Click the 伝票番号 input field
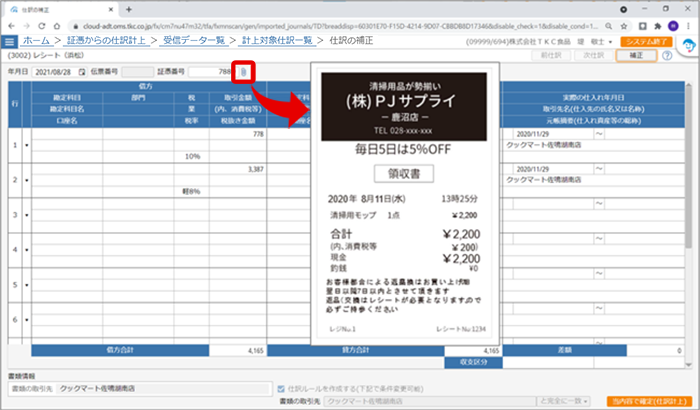Image resolution: width=700 pixels, height=410 pixels. tap(138, 72)
